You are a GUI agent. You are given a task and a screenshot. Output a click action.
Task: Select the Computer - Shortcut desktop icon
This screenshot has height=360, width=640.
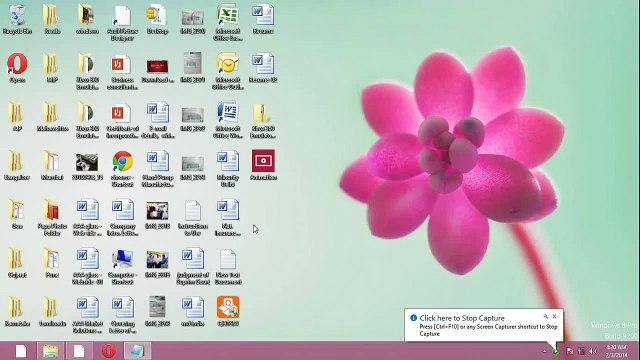point(122,266)
